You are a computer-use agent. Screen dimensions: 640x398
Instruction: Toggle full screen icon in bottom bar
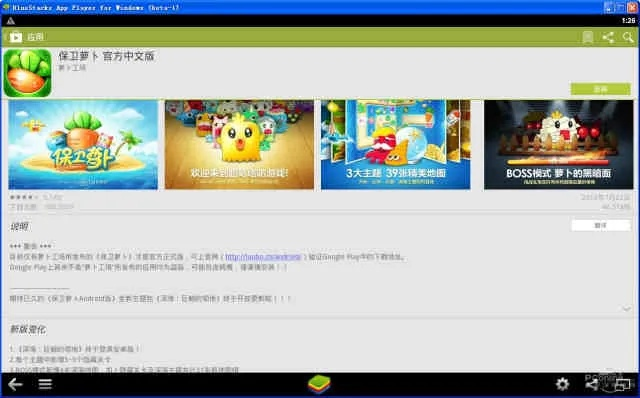pos(623,384)
